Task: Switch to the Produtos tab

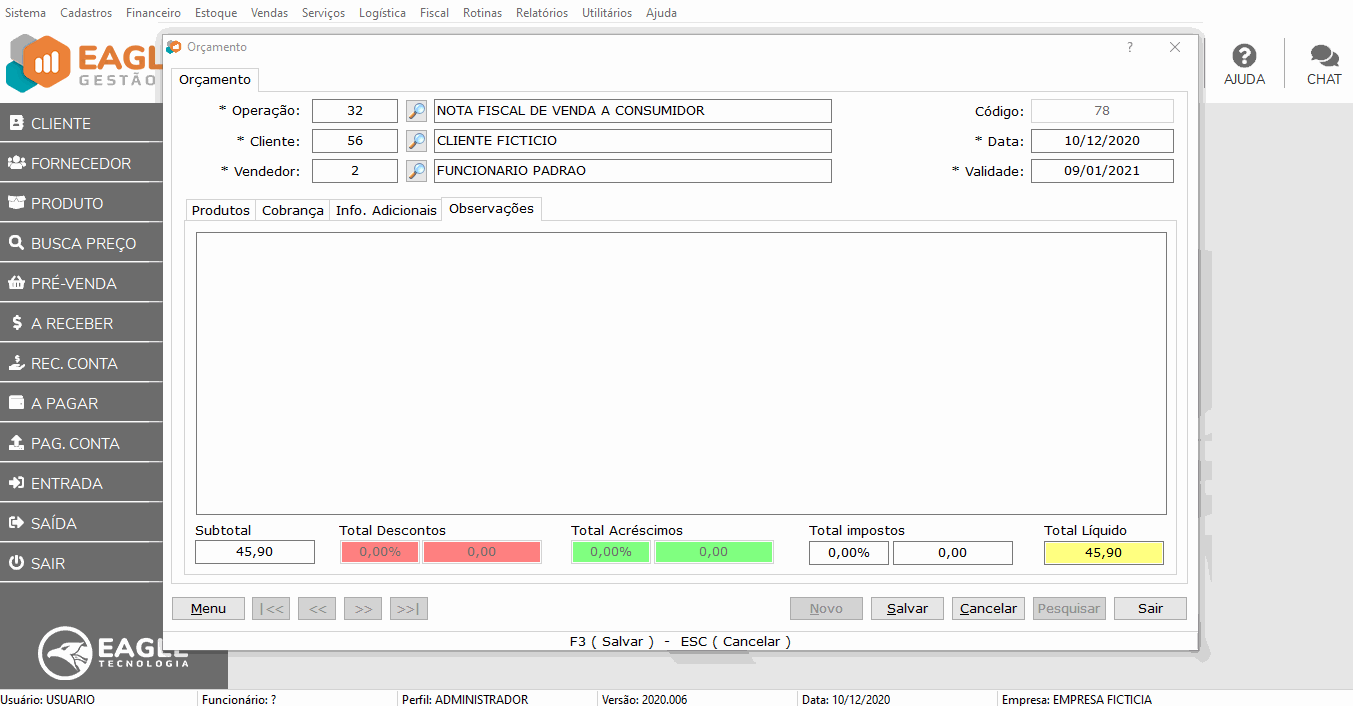Action: coord(220,211)
